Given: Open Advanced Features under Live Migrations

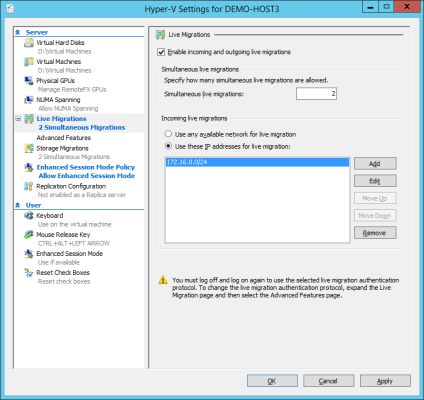Looking at the screenshot, I should 64,138.
